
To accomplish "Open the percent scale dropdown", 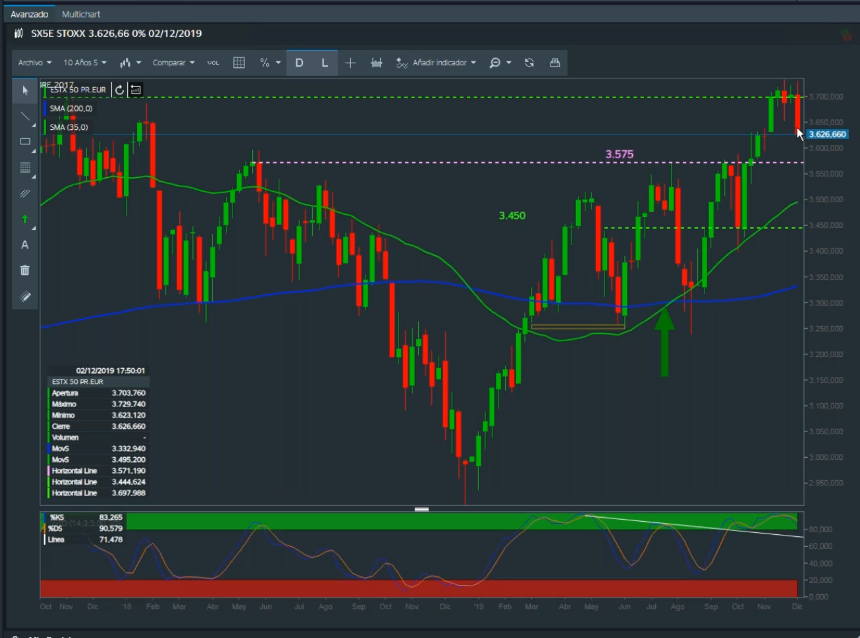I will (x=269, y=63).
